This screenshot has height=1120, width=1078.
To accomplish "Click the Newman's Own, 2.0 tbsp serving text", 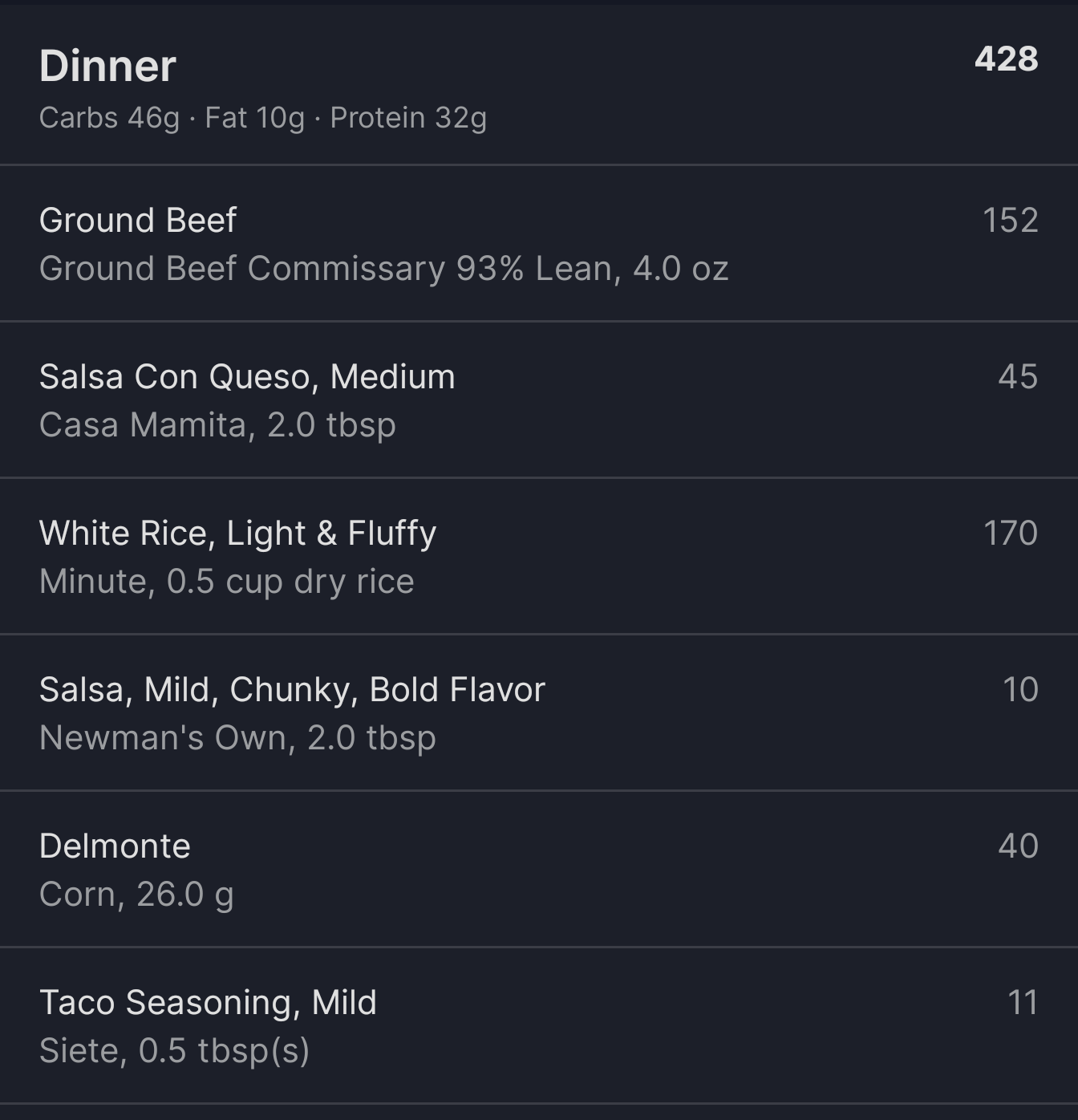I will pyautogui.click(x=237, y=738).
